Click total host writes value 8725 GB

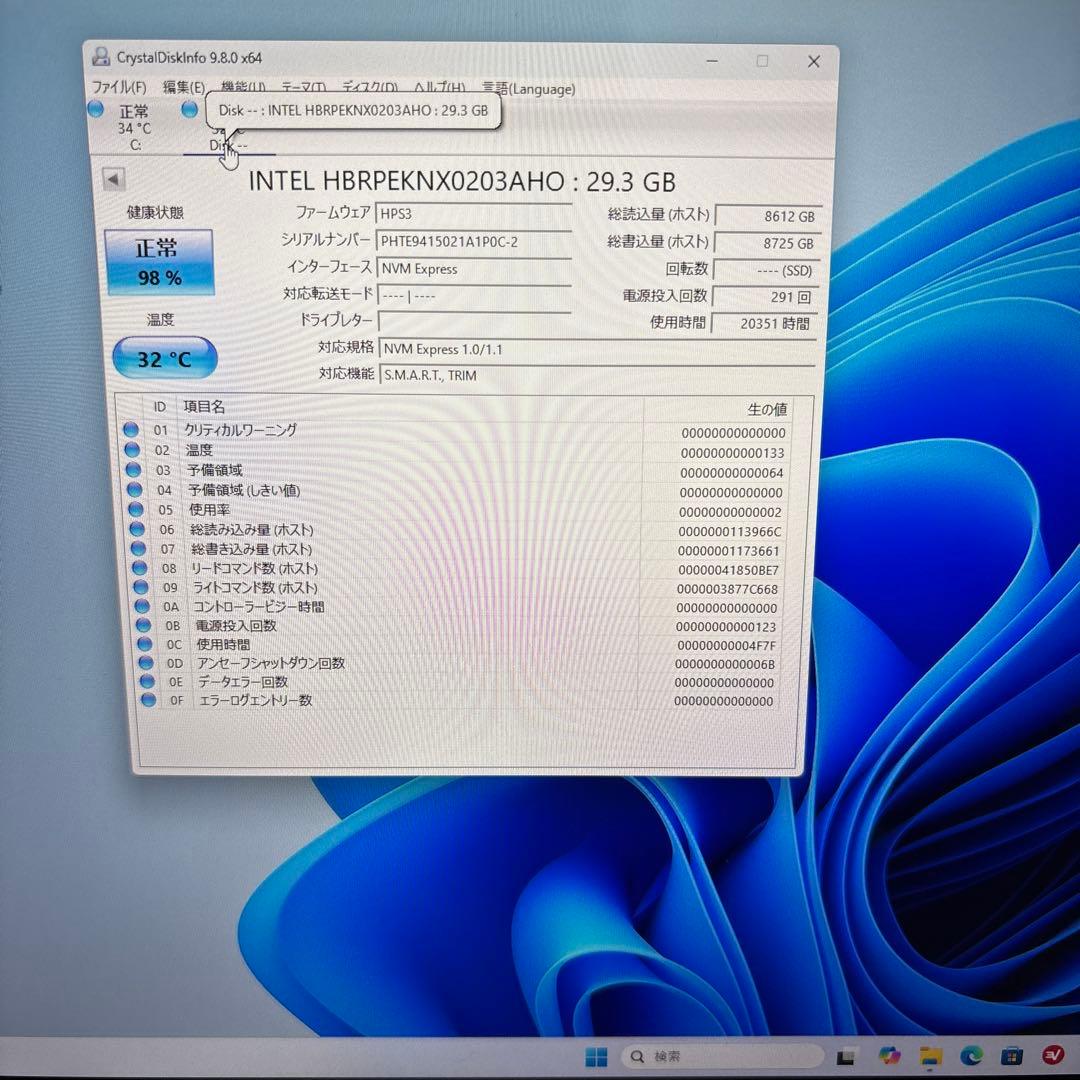pos(766,243)
